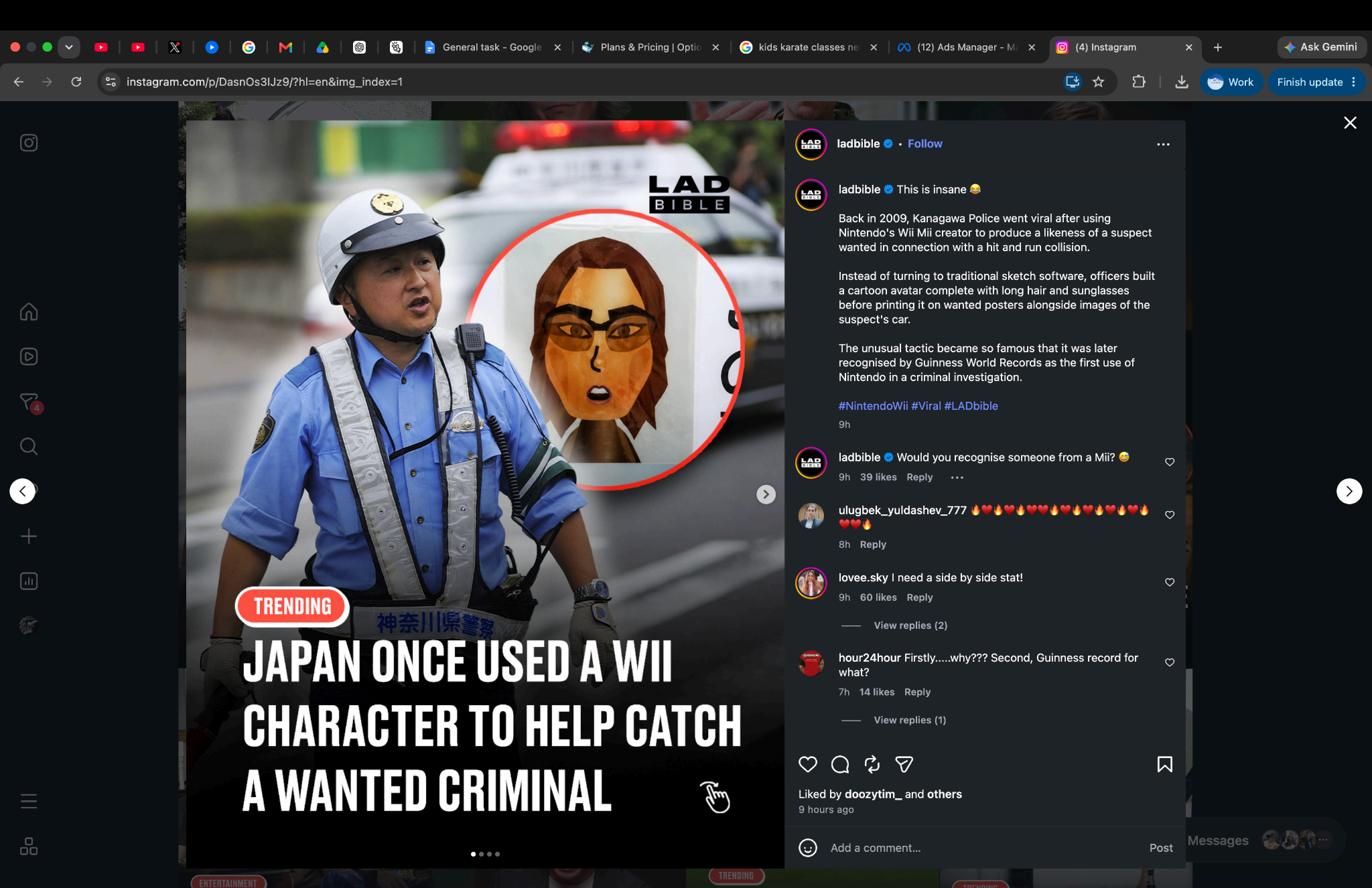The height and width of the screenshot is (888, 1372).
Task: Open the Dashboard insights sidebar icon
Action: tap(29, 581)
